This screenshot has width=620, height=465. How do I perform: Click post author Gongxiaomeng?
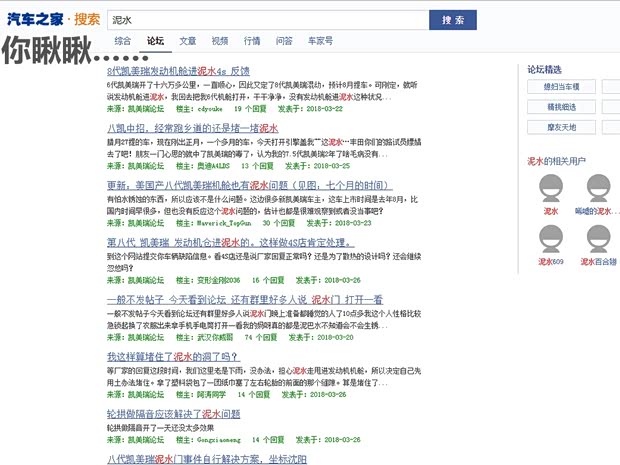tap(219, 440)
